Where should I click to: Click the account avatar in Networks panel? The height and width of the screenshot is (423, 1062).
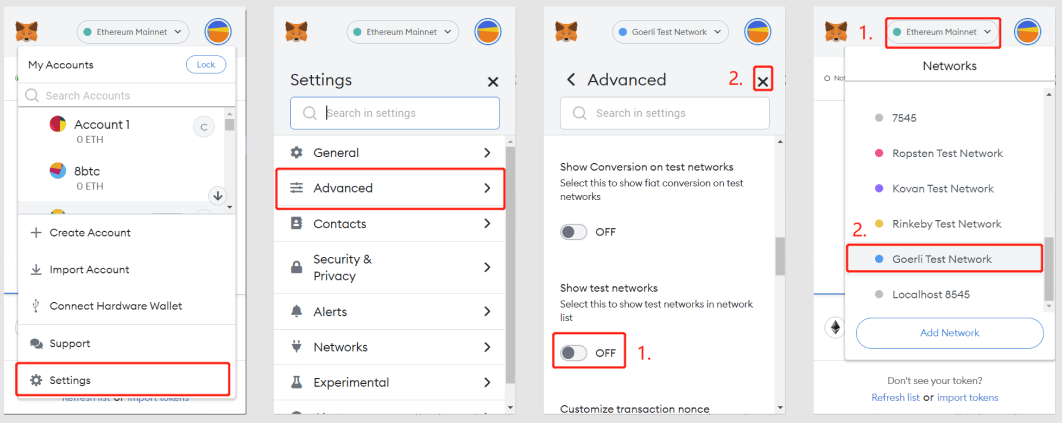[x=1027, y=32]
